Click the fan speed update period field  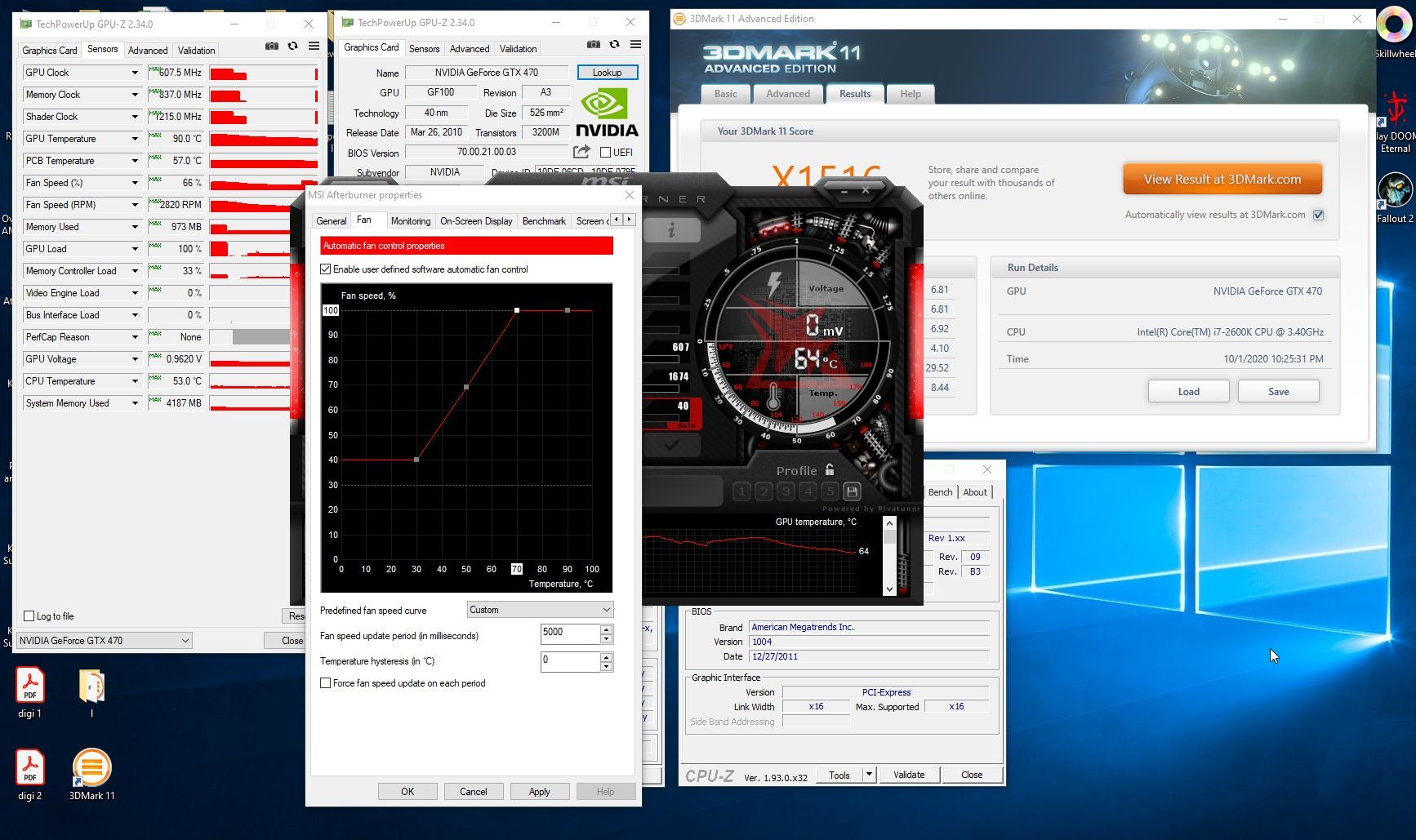[571, 633]
